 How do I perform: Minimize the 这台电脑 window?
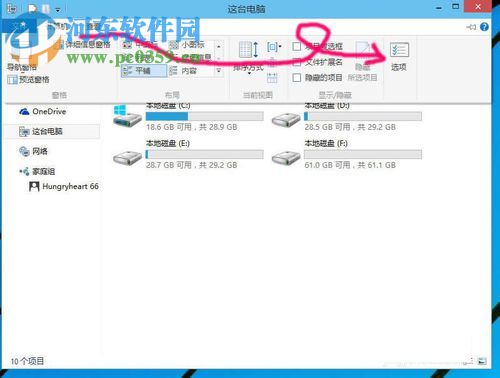pyautogui.click(x=440, y=7)
